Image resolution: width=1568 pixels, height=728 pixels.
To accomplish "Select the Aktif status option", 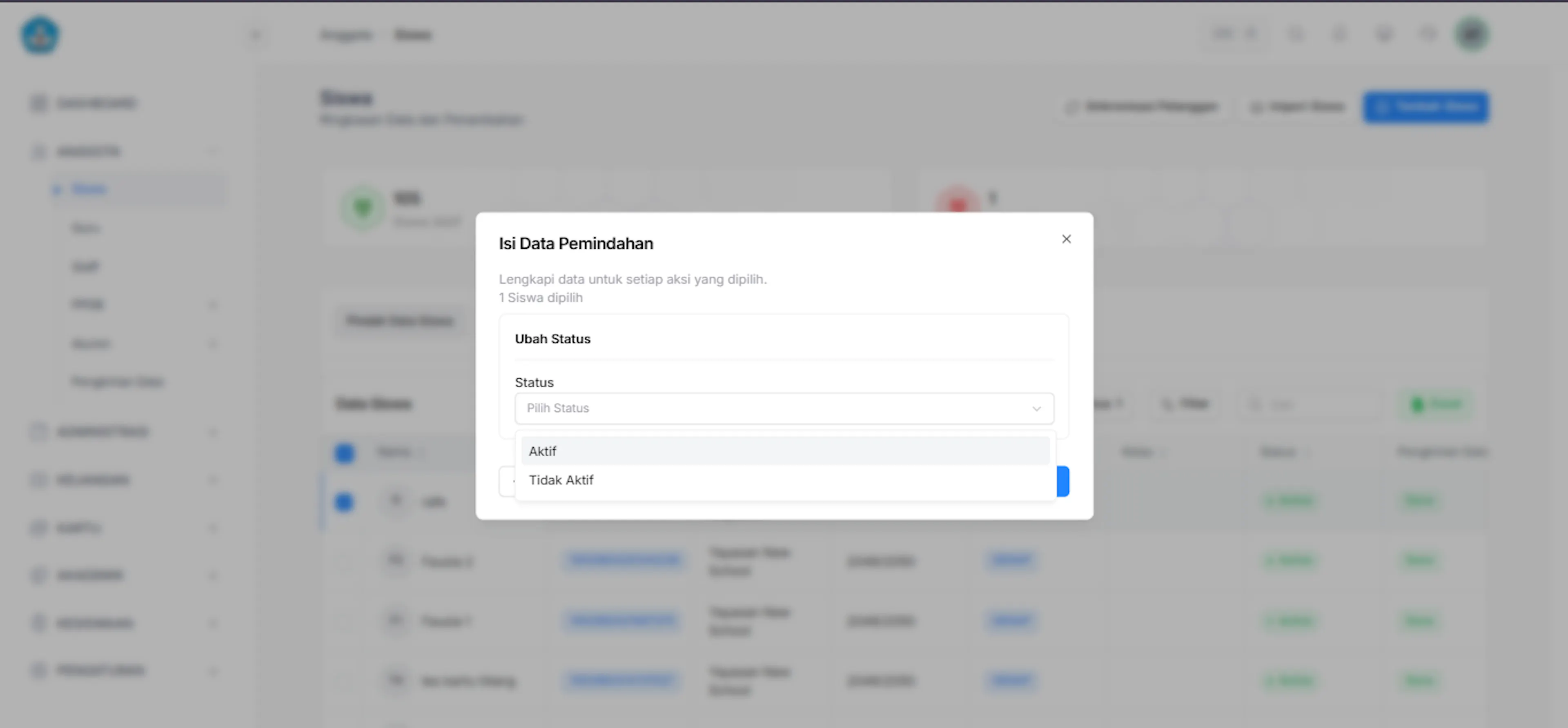I will pyautogui.click(x=785, y=451).
